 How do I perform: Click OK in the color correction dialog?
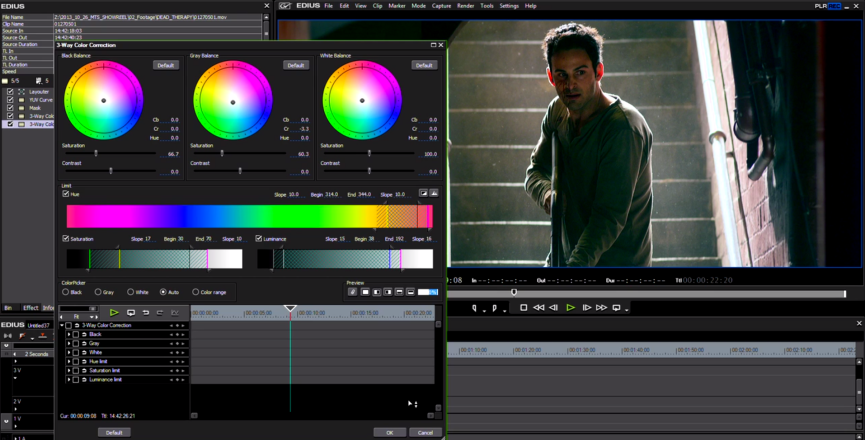pos(389,432)
